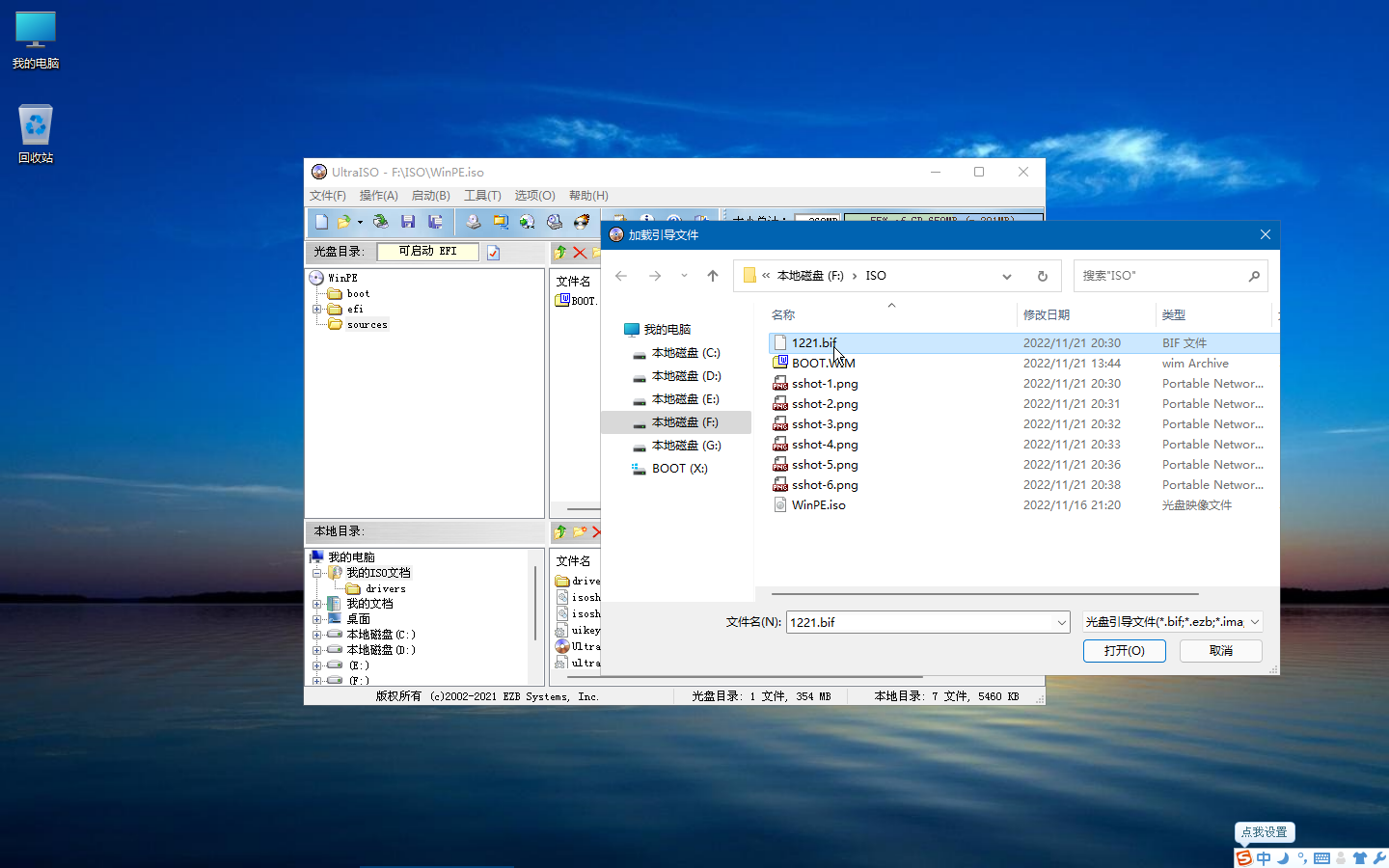This screenshot has height=868, width=1389.
Task: Expand 本地磁盘 (D:) in UltraISO local tree
Action: 316,650
